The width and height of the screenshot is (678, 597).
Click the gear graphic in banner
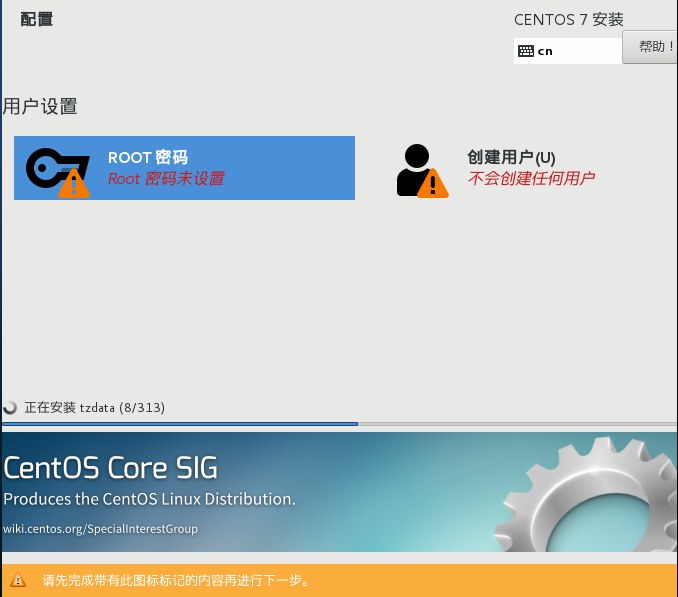click(x=586, y=494)
